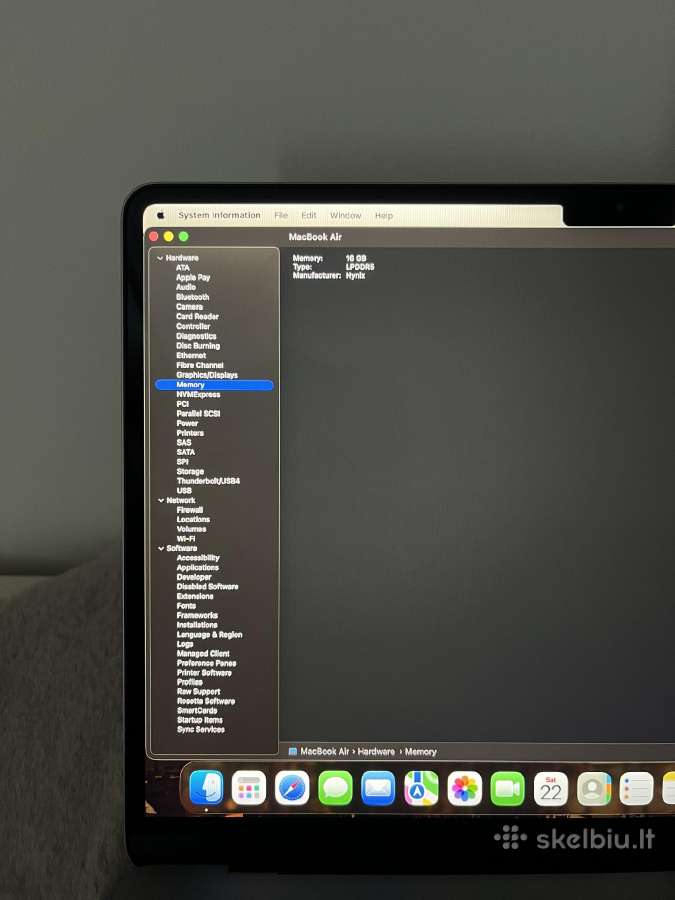The width and height of the screenshot is (675, 900).
Task: Select Card Reader in the sidebar
Action: (197, 316)
